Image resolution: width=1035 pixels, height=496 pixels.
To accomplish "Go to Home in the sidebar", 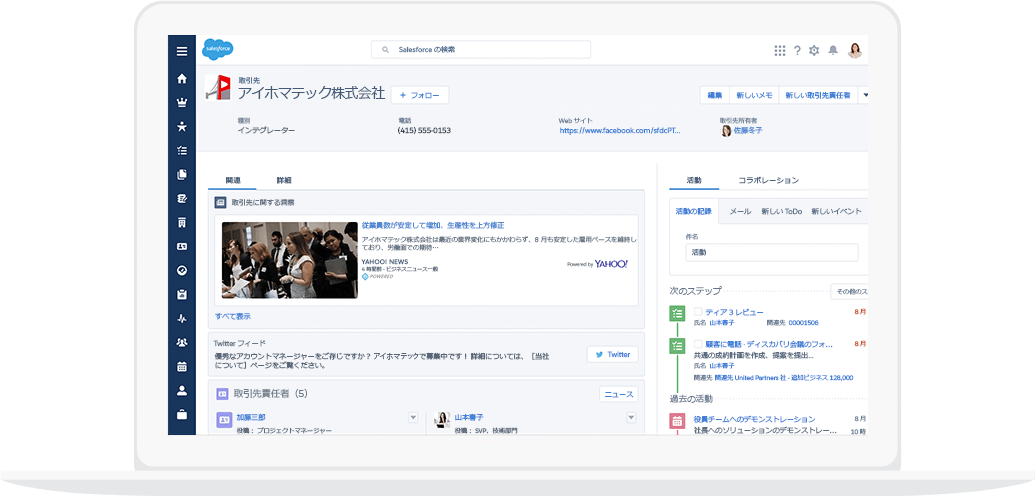I will click(181, 78).
